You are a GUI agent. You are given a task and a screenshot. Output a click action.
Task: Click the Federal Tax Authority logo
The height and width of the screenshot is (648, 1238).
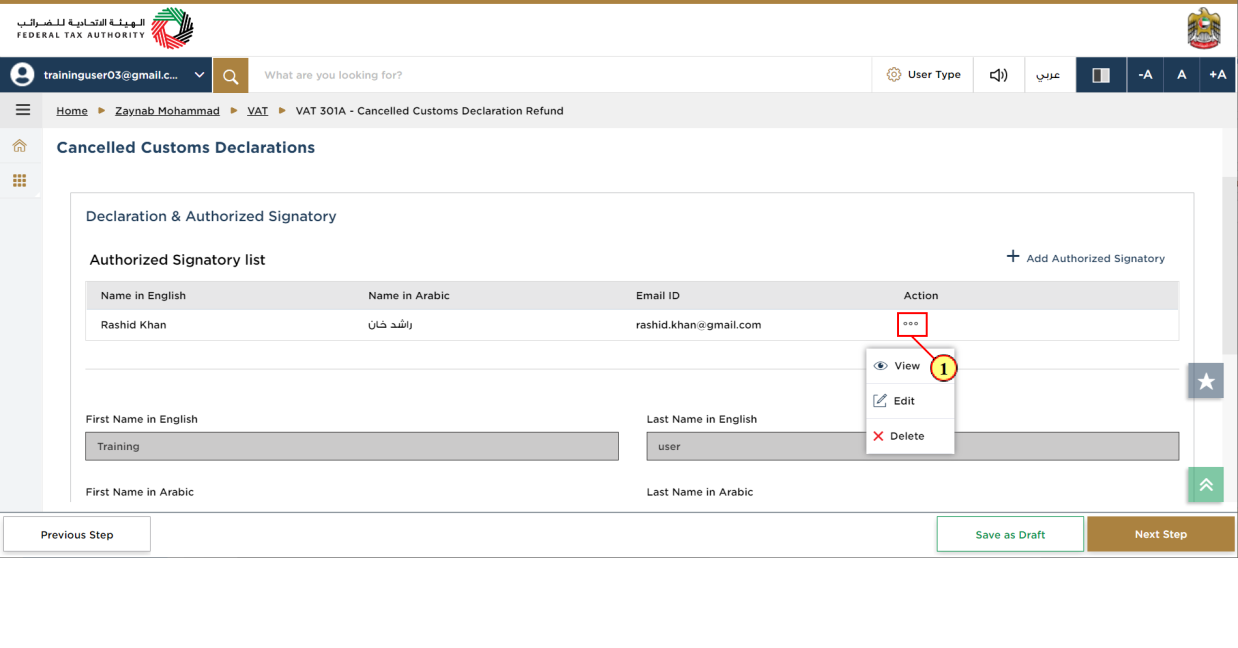point(105,28)
